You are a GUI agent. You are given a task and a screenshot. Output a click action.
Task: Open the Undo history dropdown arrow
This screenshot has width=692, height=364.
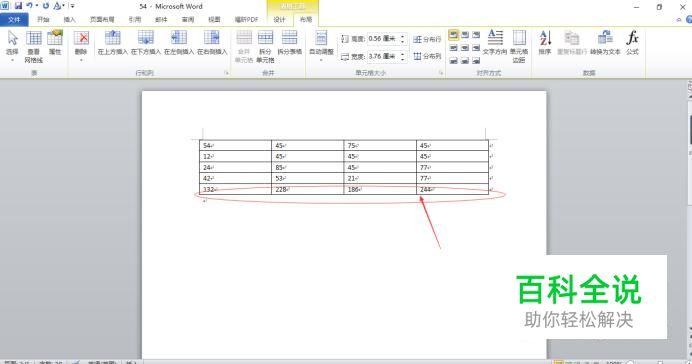37,6
